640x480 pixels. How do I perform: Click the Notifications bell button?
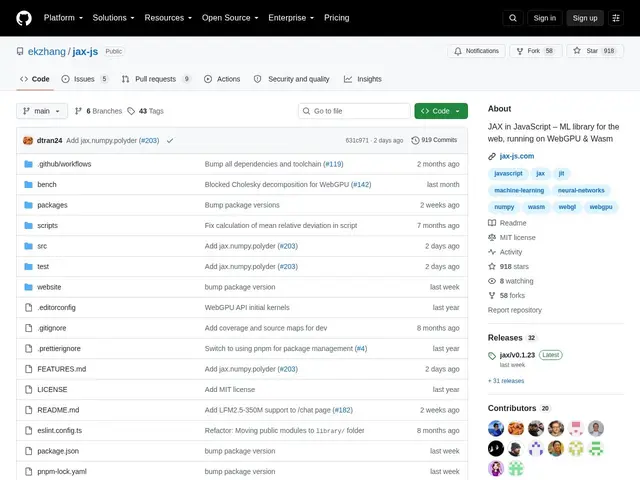coord(476,51)
